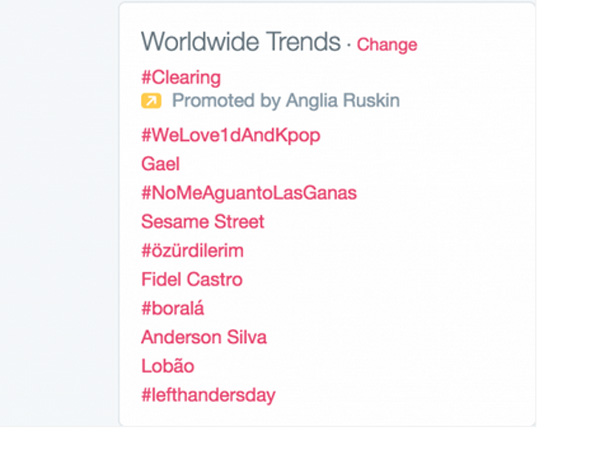Open the #WeLove1dAndKpop trend
This screenshot has height=450, width=600.
pos(231,135)
